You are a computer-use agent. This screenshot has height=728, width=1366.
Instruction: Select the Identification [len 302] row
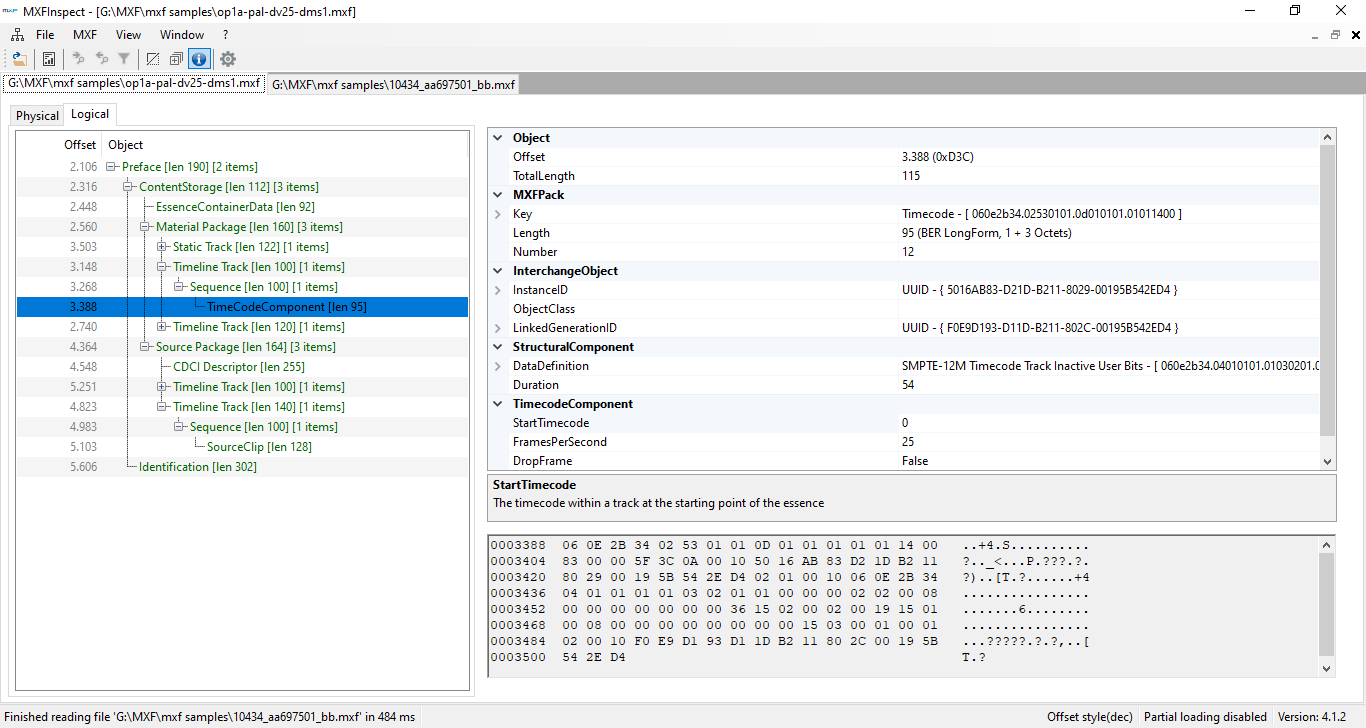pos(242,467)
